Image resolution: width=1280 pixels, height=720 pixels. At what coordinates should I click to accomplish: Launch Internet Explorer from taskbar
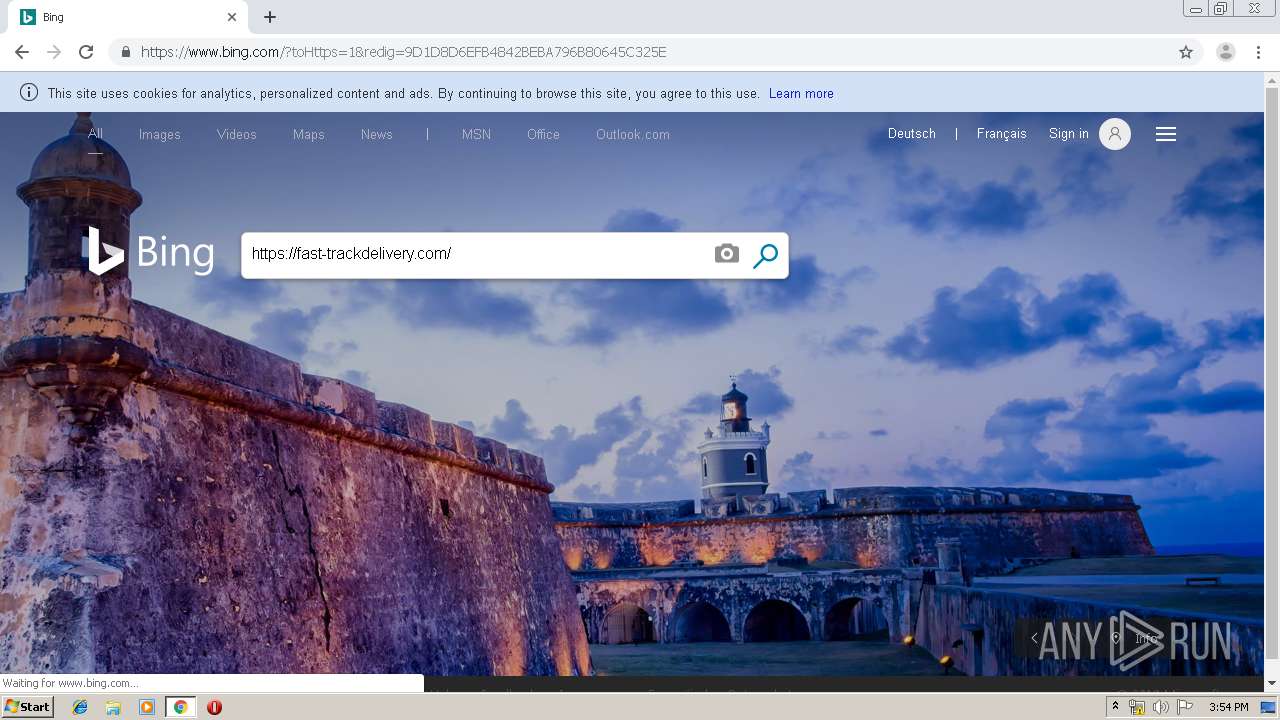click(x=80, y=707)
